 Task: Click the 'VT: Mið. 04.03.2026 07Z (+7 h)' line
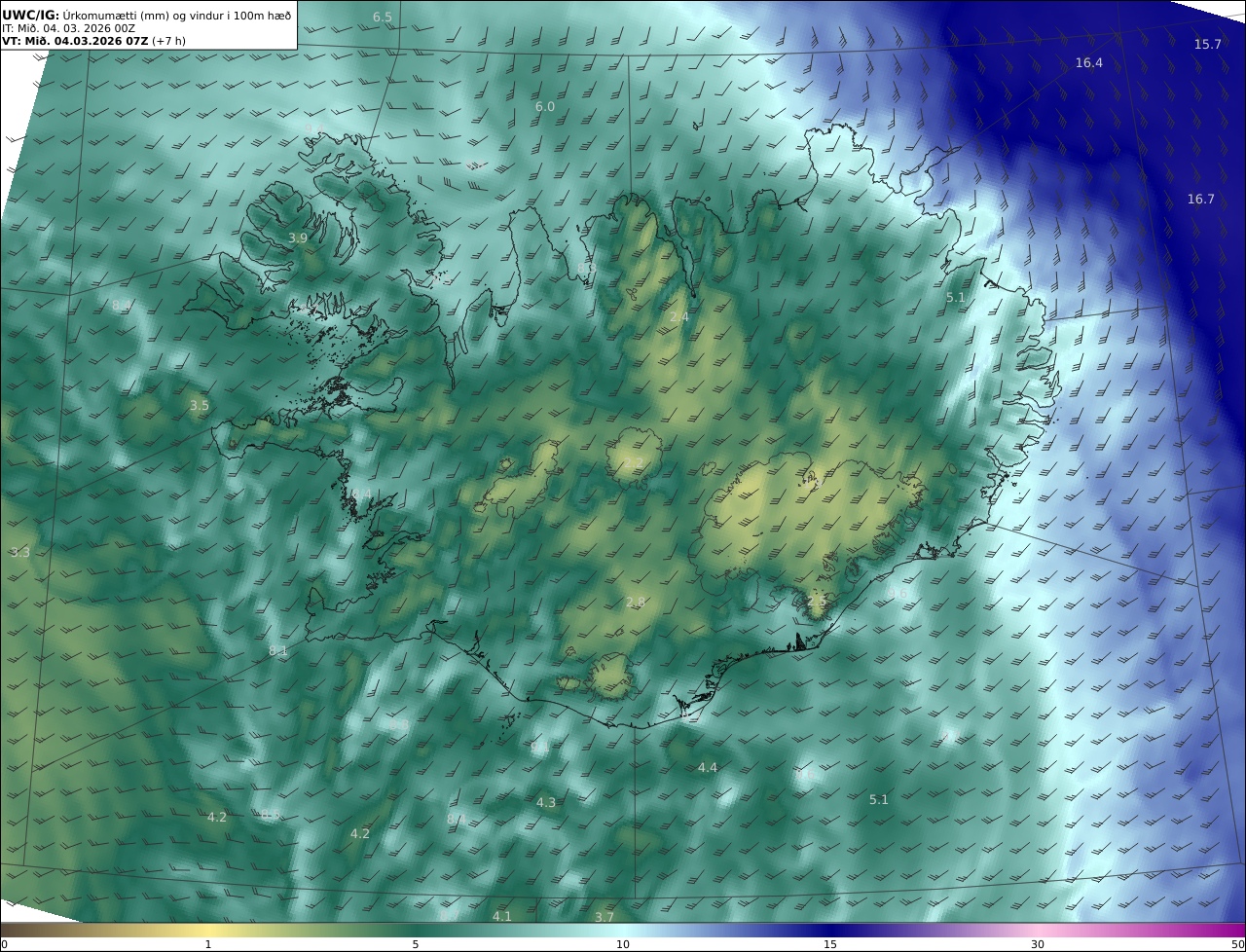(x=93, y=41)
